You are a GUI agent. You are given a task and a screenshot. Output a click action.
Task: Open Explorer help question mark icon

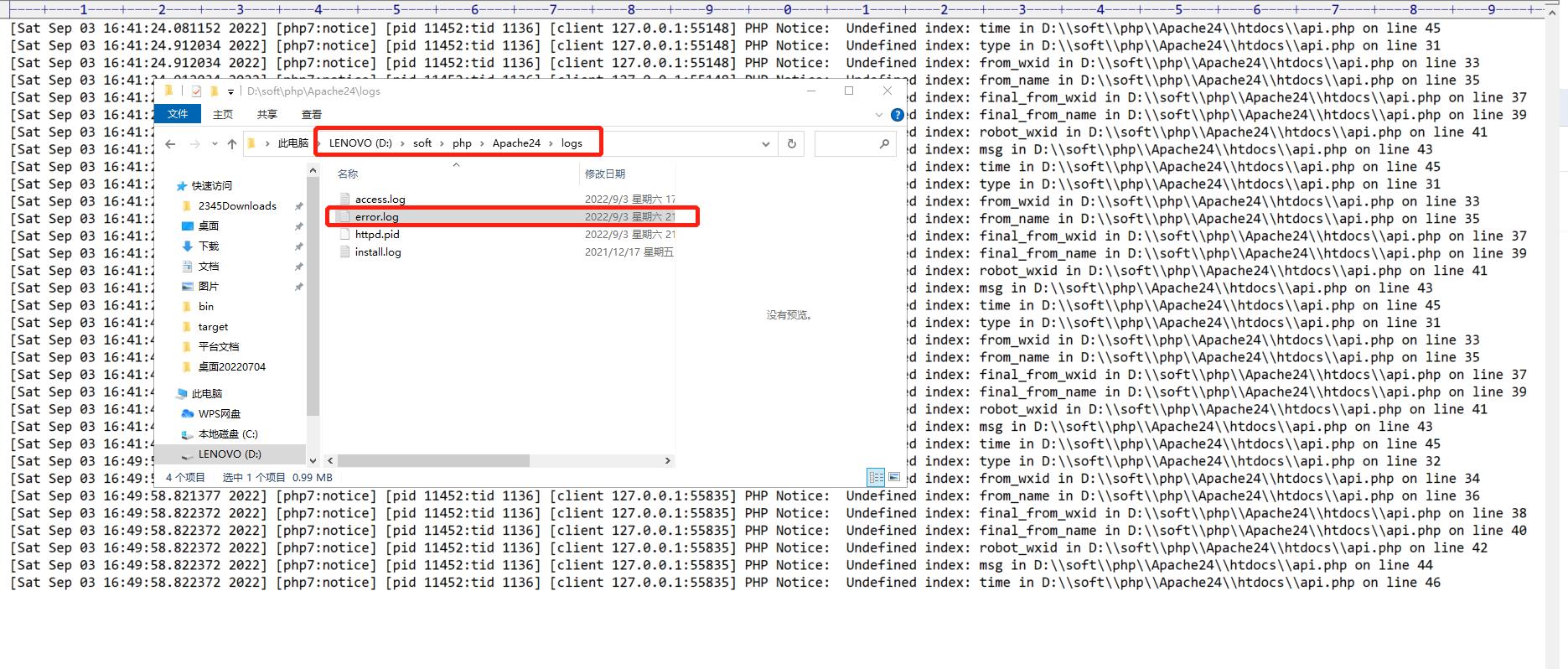[x=898, y=115]
